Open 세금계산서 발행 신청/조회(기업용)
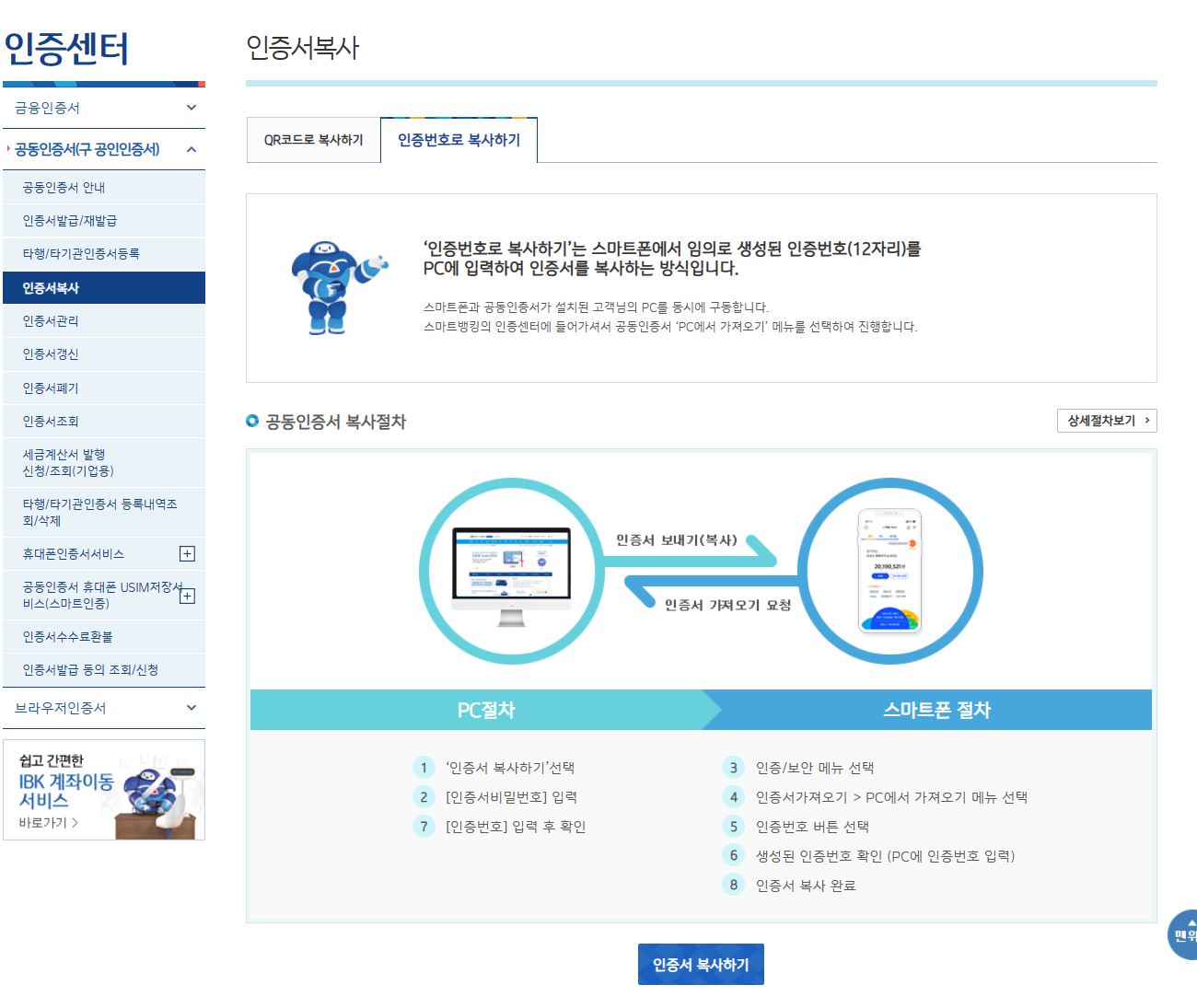 (x=75, y=461)
